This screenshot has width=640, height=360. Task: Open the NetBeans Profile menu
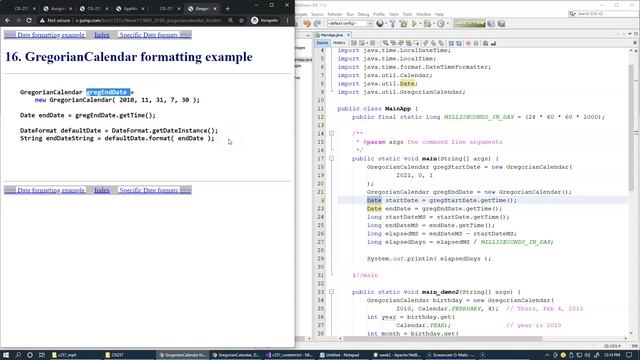click(x=379, y=14)
